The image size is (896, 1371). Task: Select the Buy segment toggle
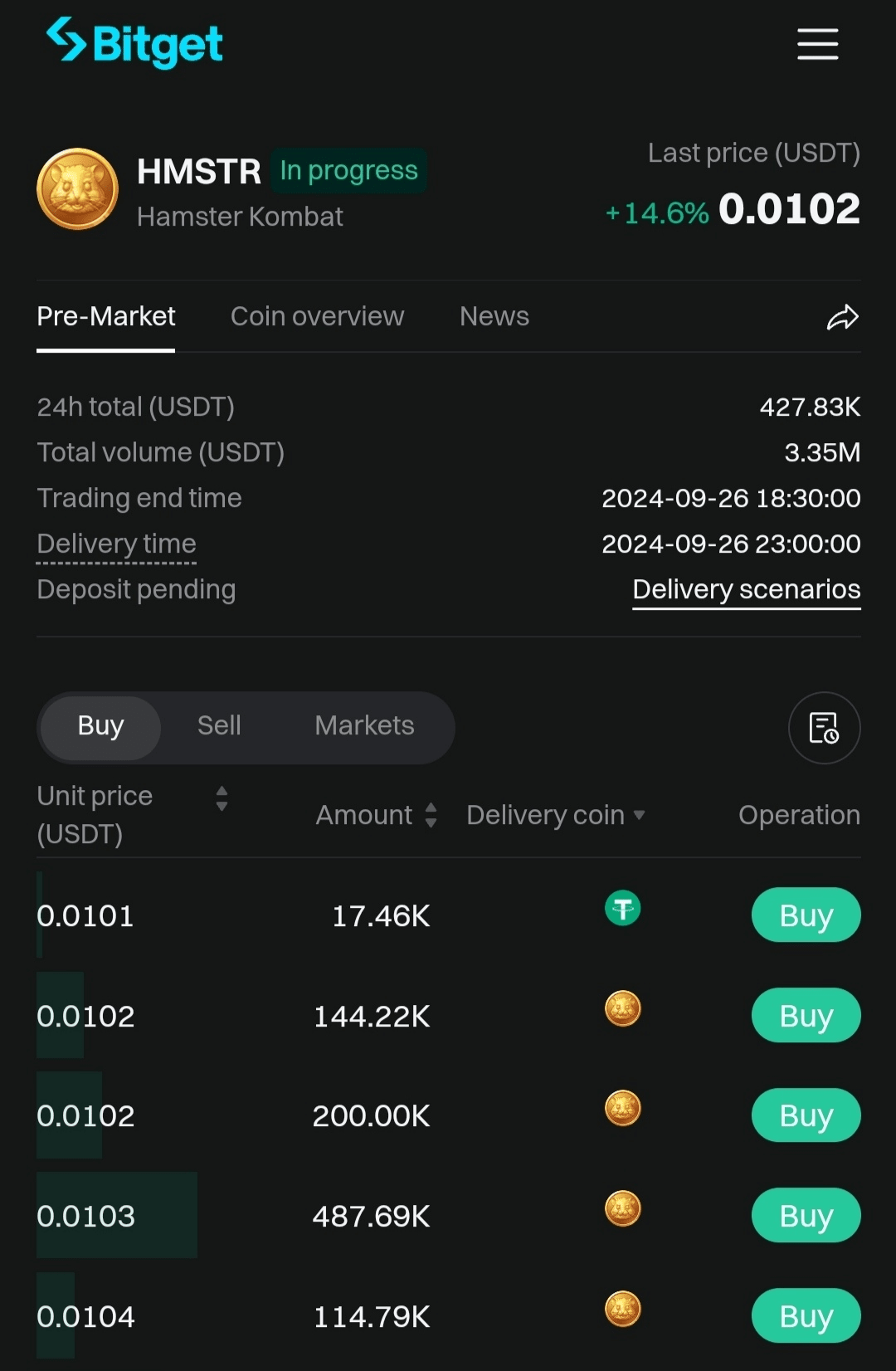pyautogui.click(x=100, y=726)
